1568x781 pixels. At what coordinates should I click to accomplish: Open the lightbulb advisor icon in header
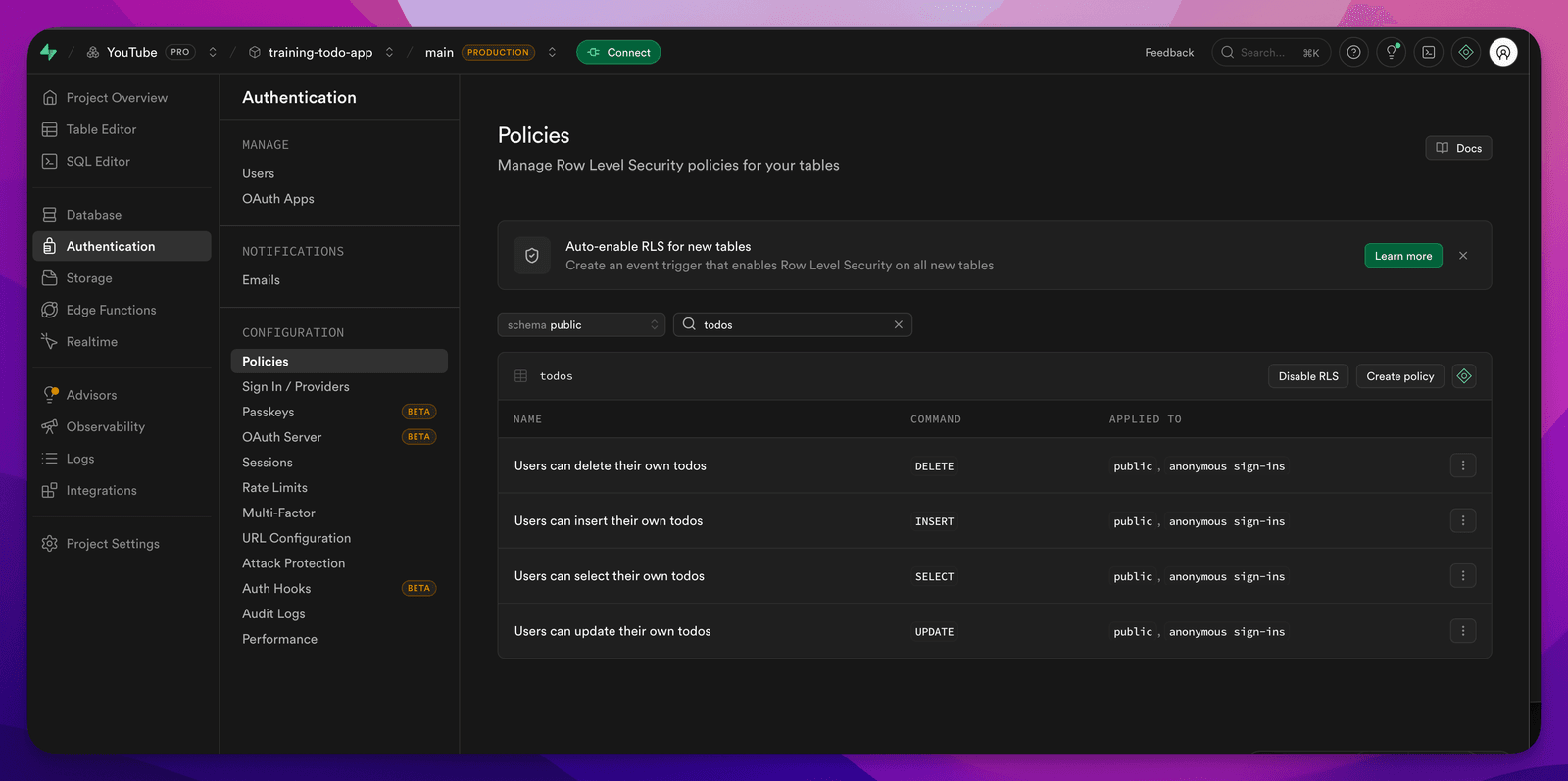(1391, 52)
